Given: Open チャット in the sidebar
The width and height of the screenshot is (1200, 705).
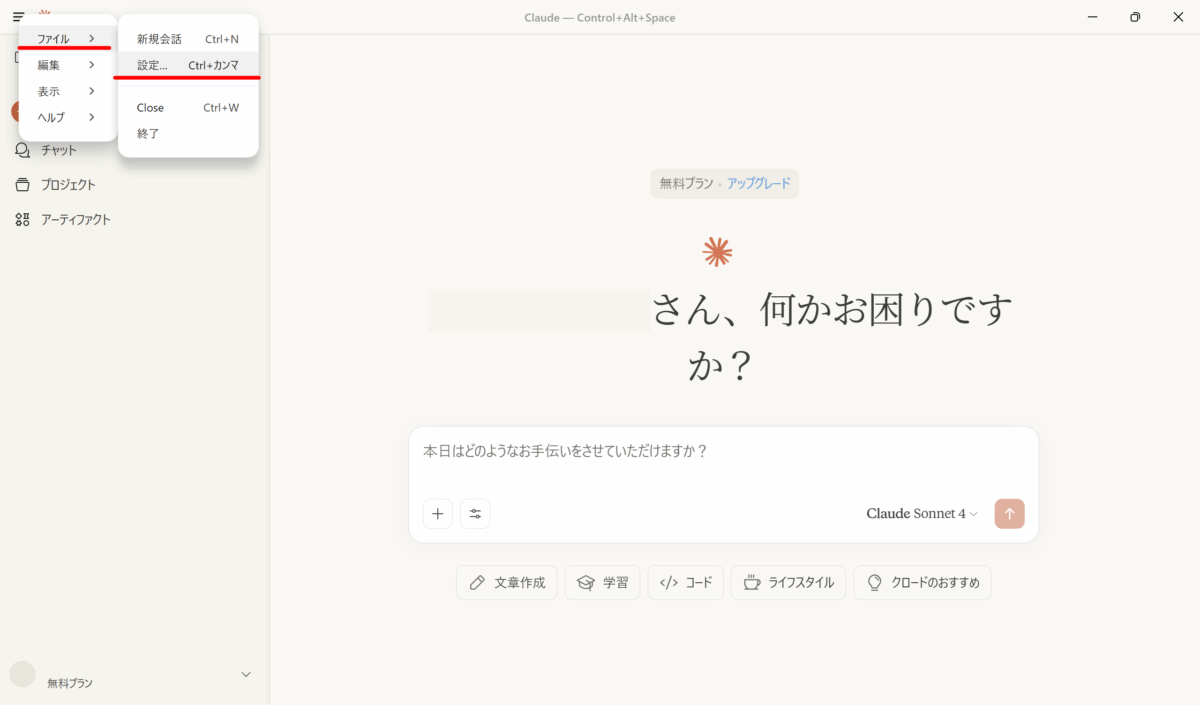Looking at the screenshot, I should [x=59, y=150].
